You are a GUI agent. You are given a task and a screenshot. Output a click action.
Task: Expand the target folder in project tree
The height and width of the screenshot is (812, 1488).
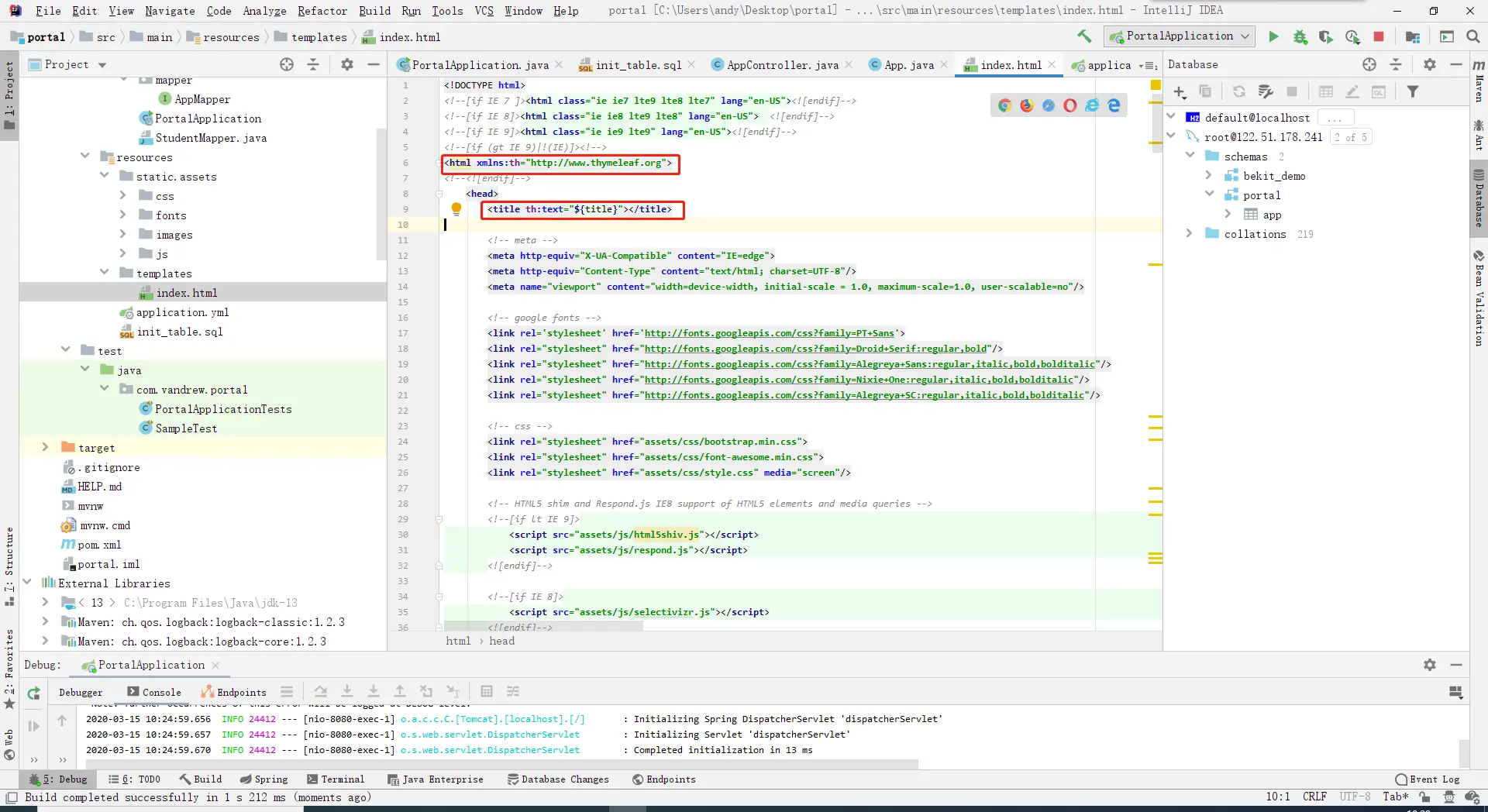pyautogui.click(x=45, y=448)
